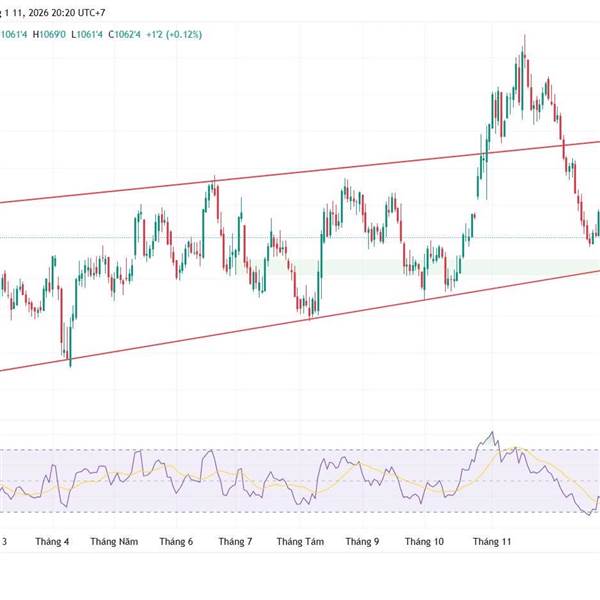Click the lowest candle wick in April
Screen dimensions: 600x600
tap(70, 365)
